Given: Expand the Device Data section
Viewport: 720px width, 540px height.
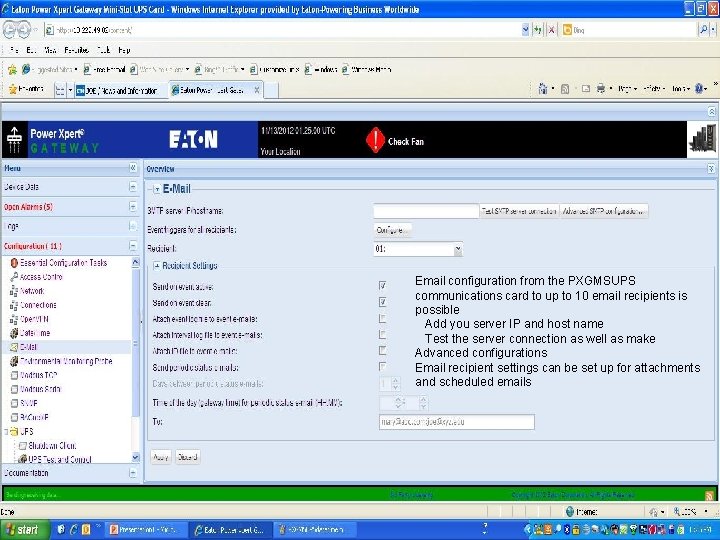Looking at the screenshot, I should click(133, 187).
